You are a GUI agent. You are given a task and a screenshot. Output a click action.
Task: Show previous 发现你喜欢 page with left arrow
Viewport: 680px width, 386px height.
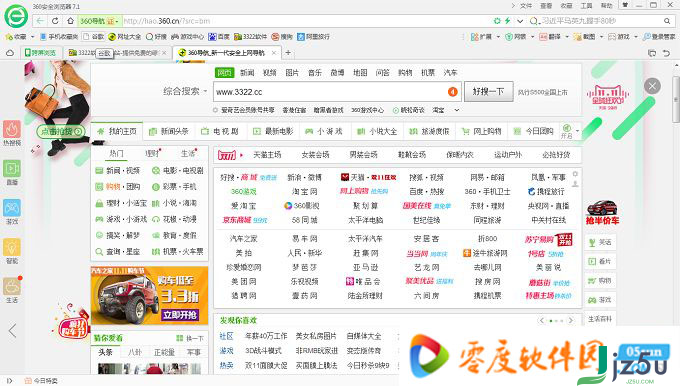click(x=542, y=321)
